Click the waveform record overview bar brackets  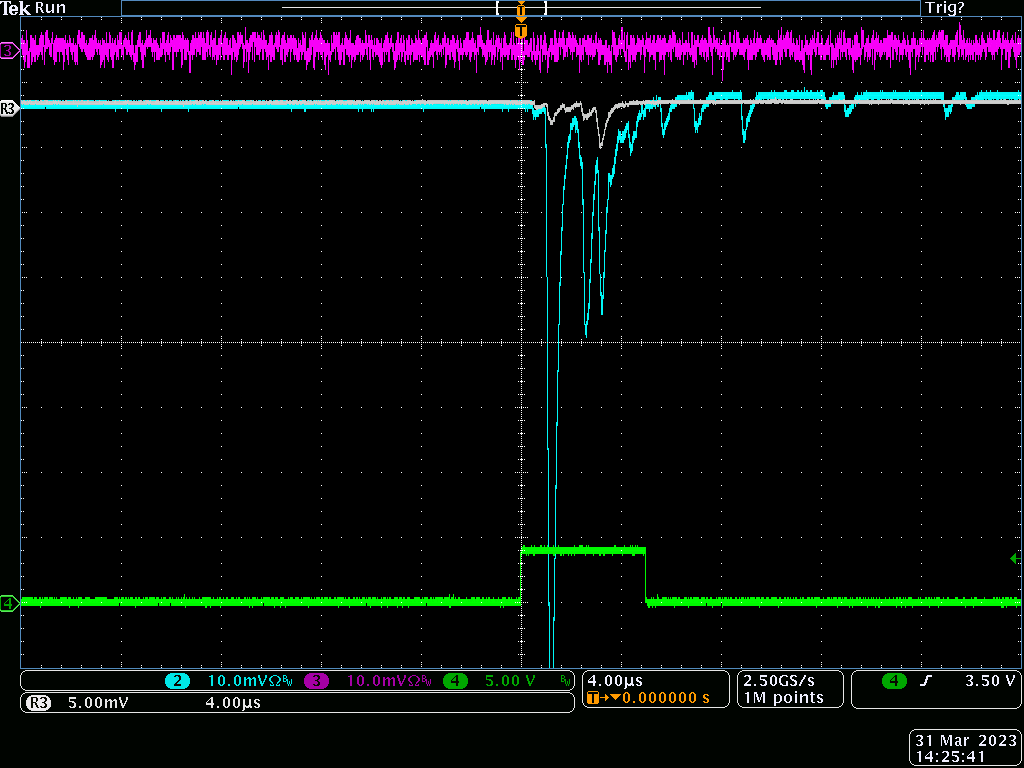(520, 8)
